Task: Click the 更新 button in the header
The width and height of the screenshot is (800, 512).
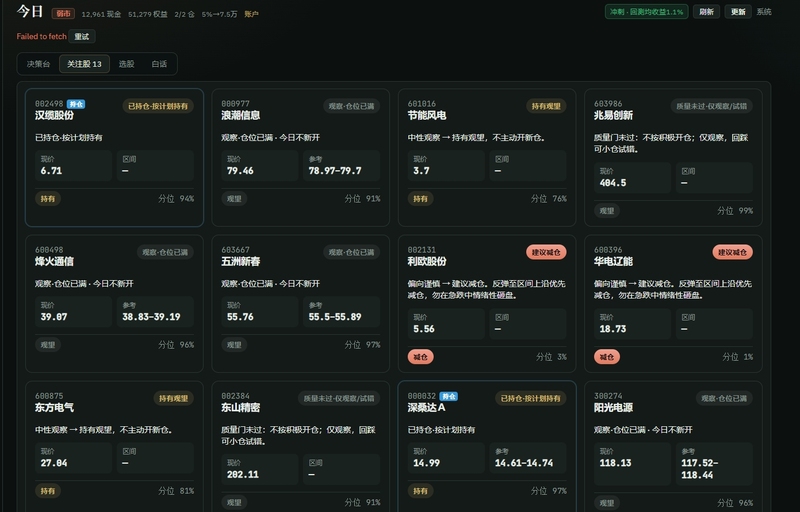Action: [x=738, y=12]
